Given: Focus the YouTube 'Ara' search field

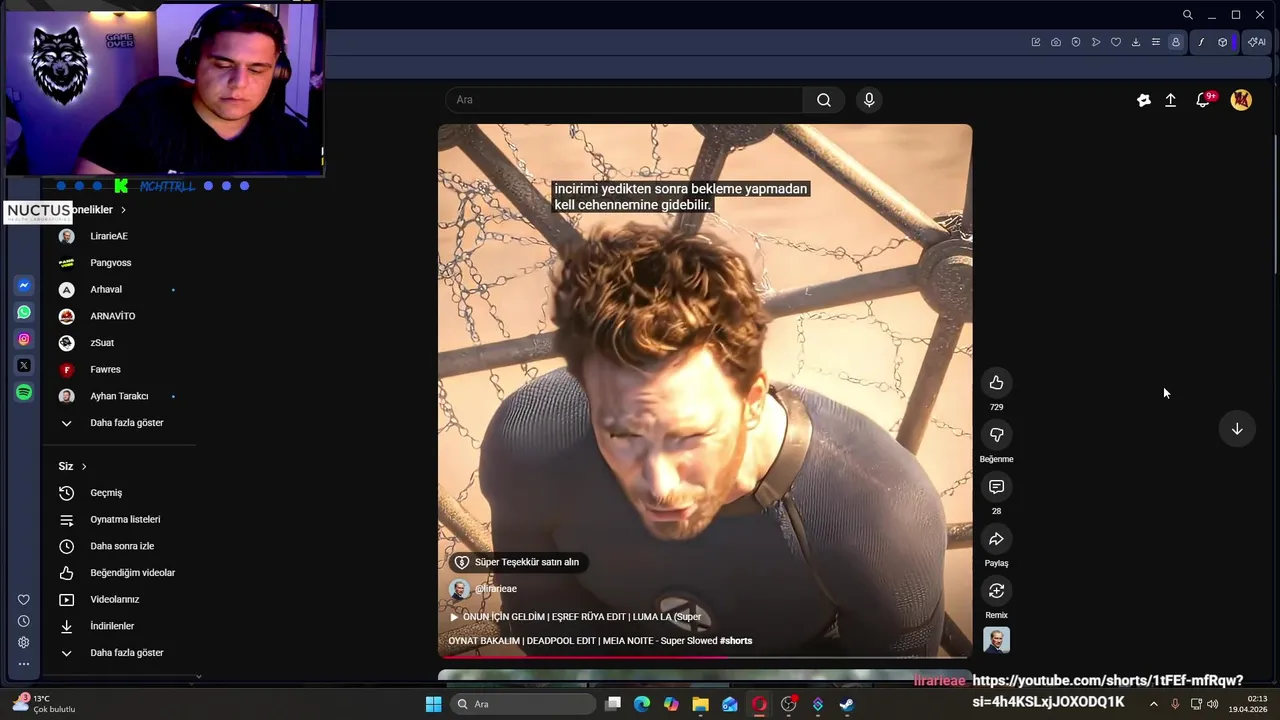Looking at the screenshot, I should point(624,100).
